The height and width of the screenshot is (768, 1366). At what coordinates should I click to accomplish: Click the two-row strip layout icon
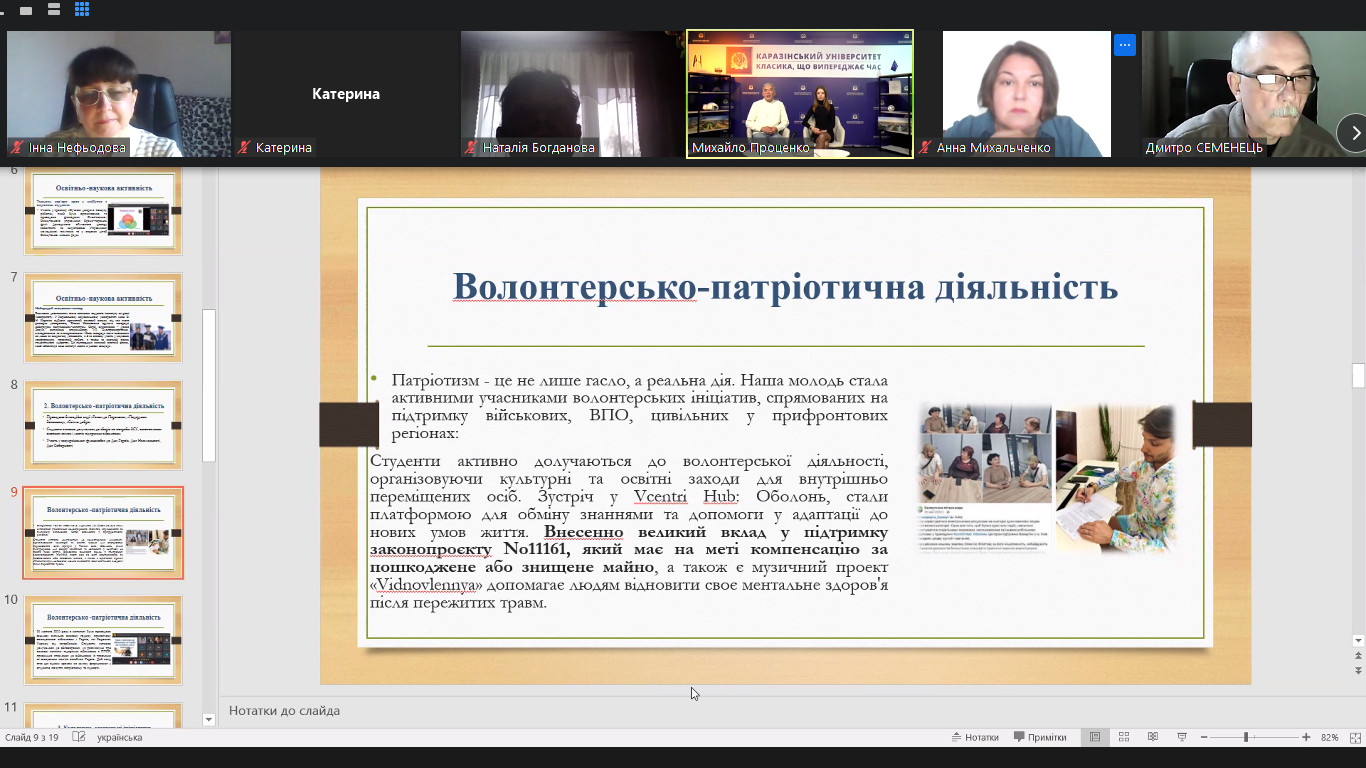coord(52,10)
